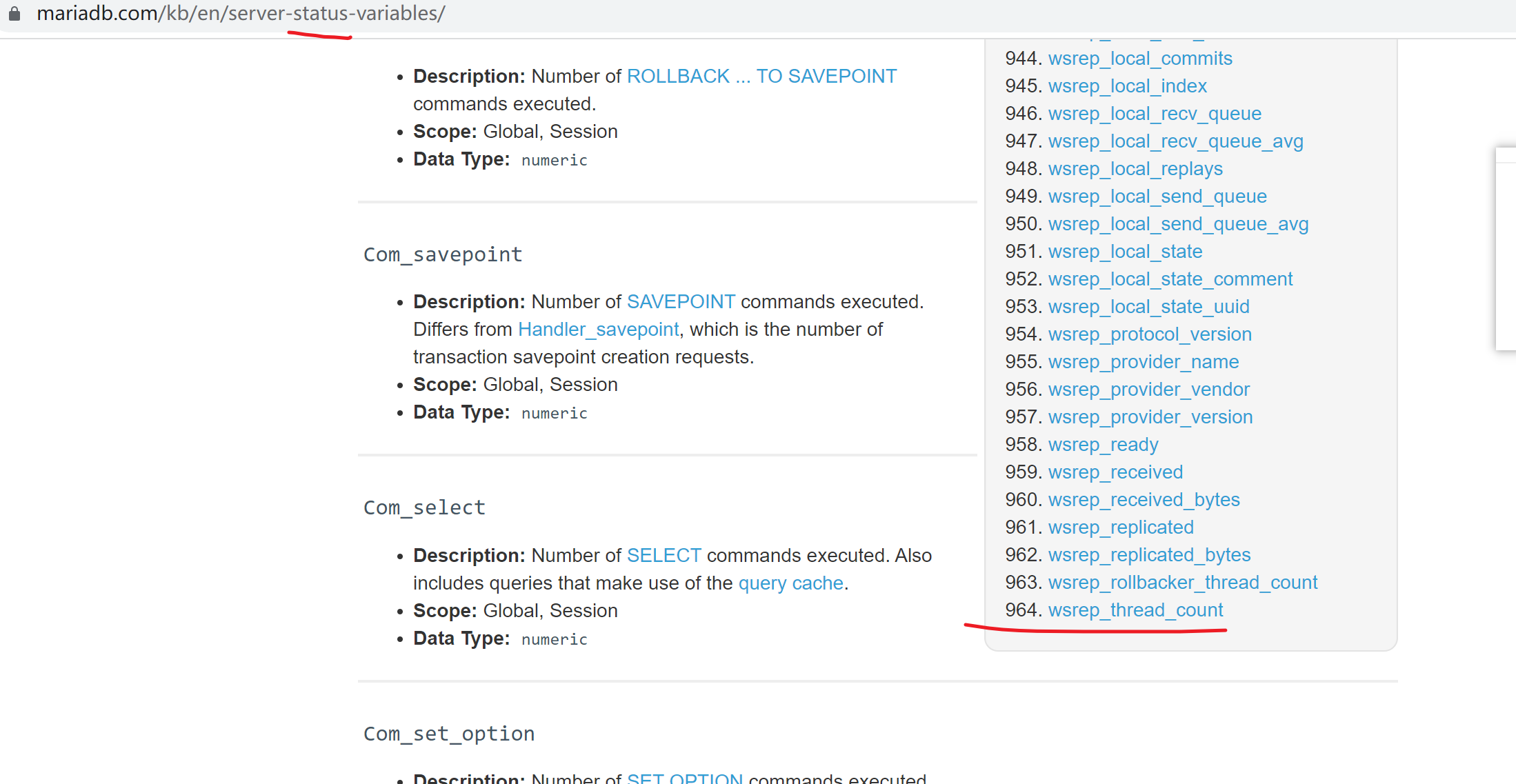The image size is (1516, 784).
Task: Go to wsrep_protocol_version entry
Action: [1149, 334]
